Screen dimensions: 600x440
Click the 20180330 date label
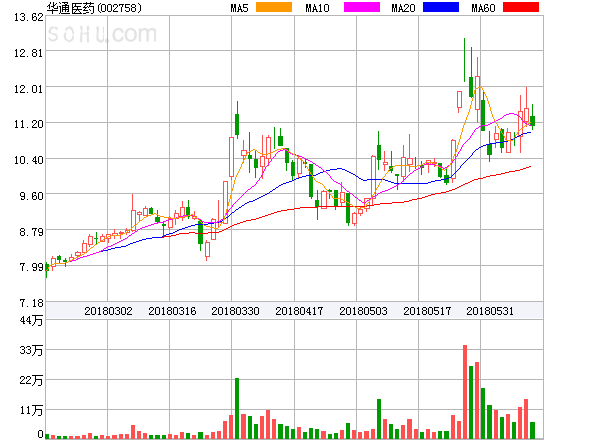point(235,311)
